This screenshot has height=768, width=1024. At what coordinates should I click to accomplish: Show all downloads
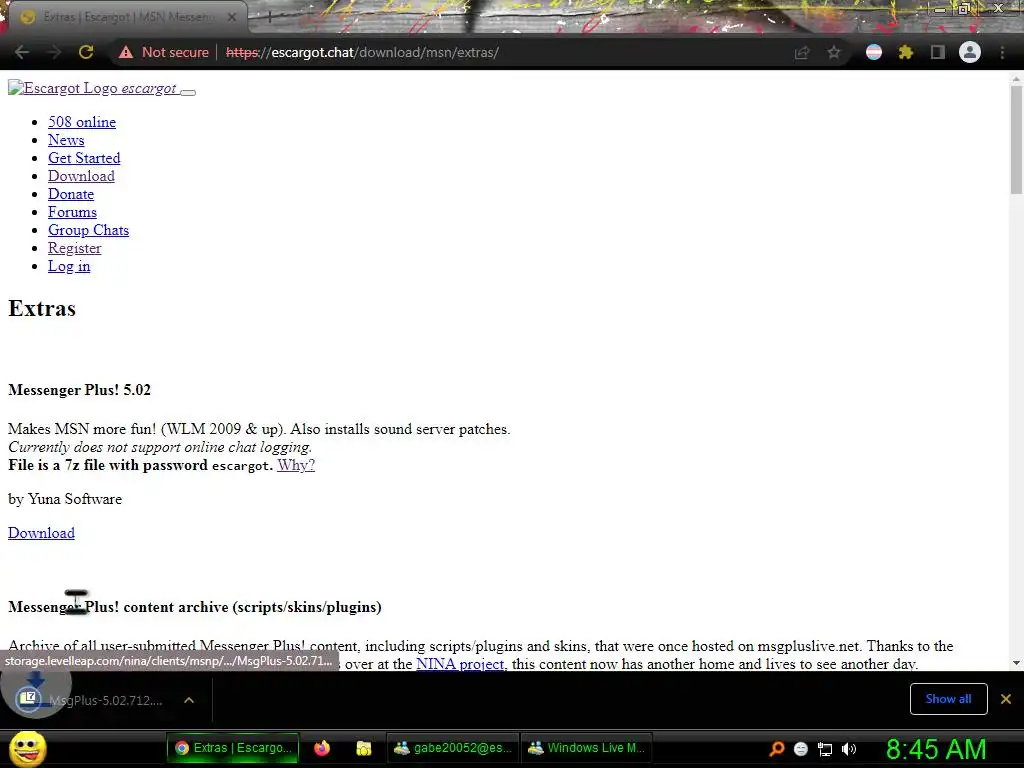click(948, 699)
